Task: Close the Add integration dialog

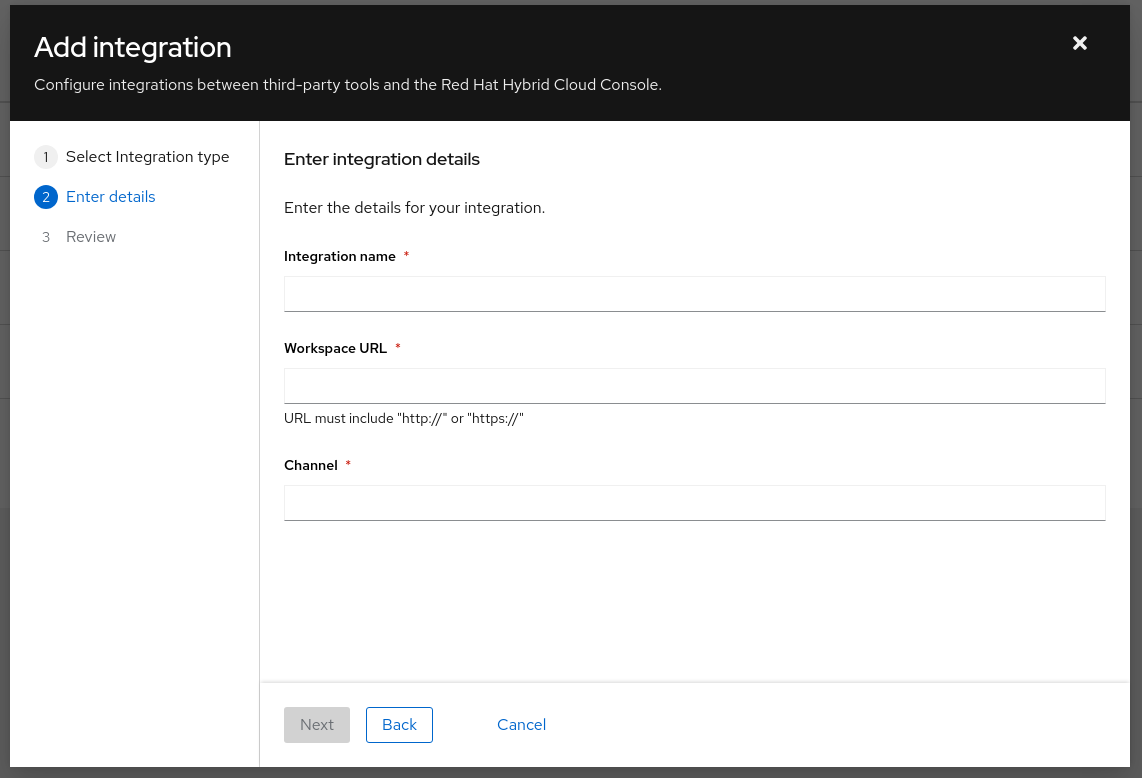Action: [1079, 43]
